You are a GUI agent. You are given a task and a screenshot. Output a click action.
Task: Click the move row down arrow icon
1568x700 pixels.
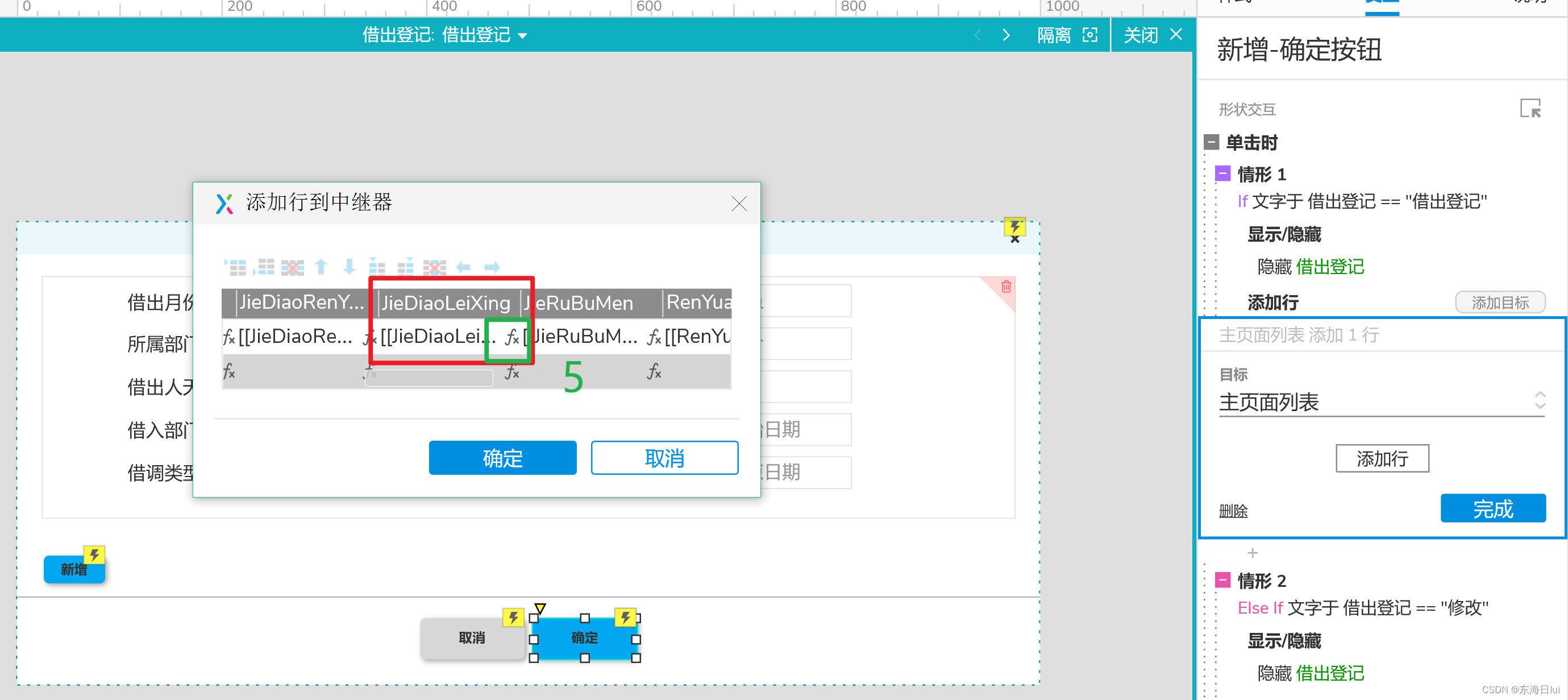[349, 267]
